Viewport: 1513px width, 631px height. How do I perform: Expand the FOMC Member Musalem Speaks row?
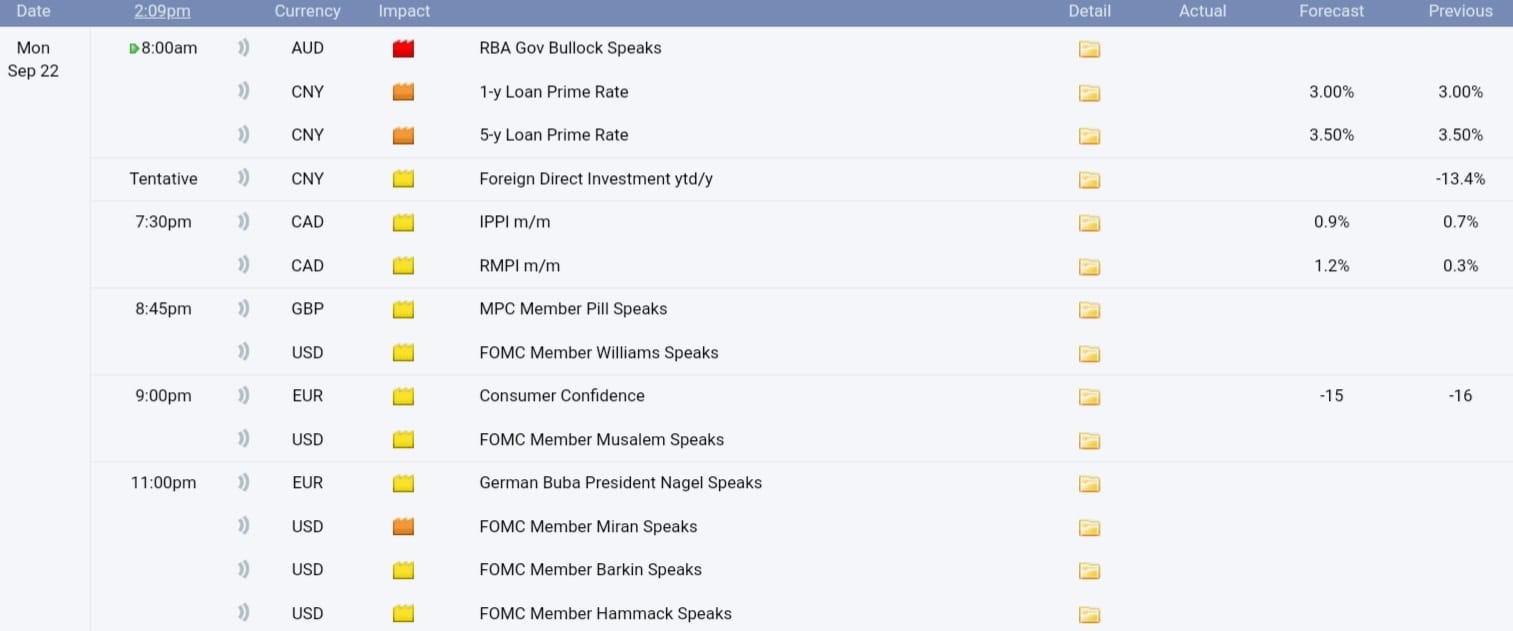[601, 440]
